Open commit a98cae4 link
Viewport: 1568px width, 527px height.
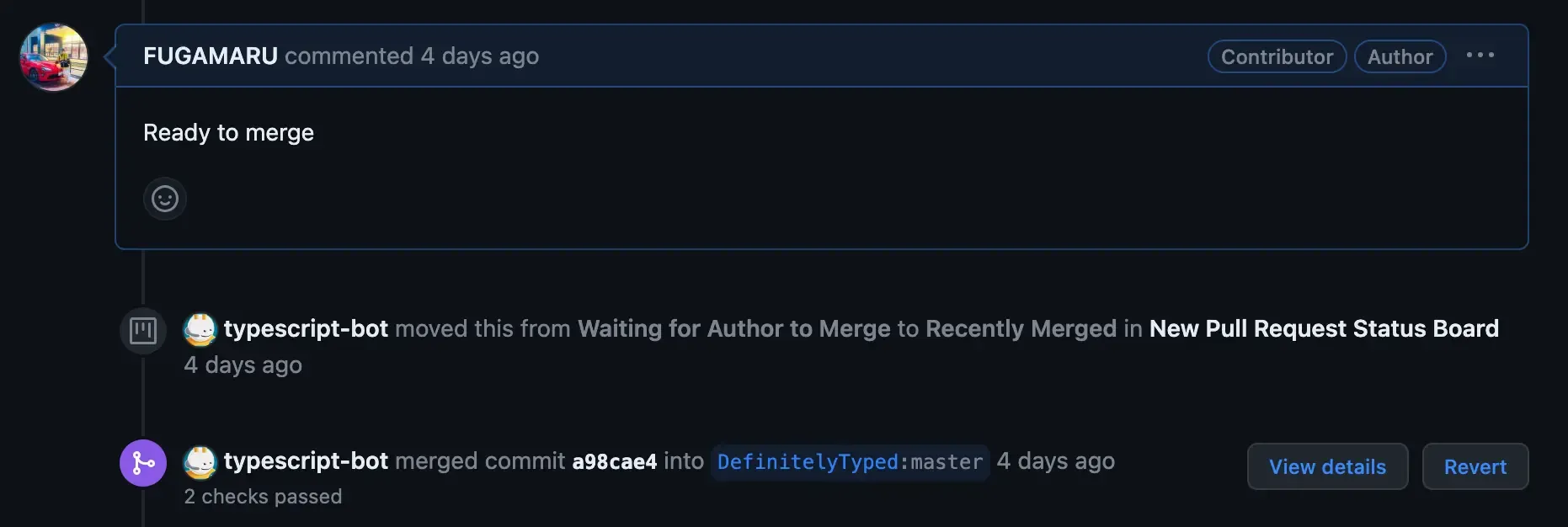(x=614, y=461)
